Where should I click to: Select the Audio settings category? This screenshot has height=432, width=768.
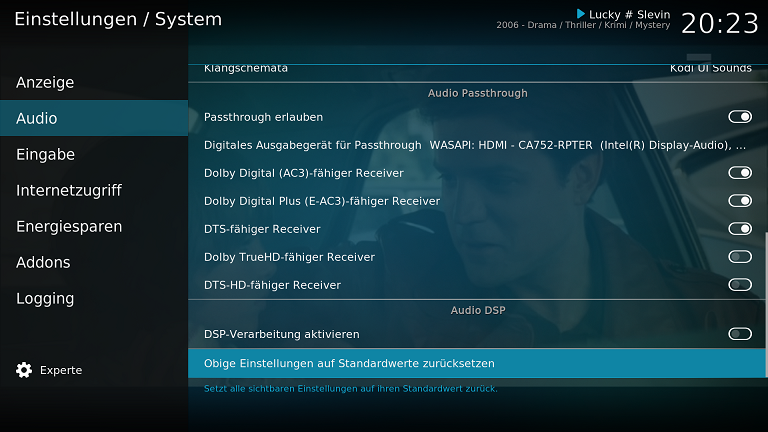94,118
